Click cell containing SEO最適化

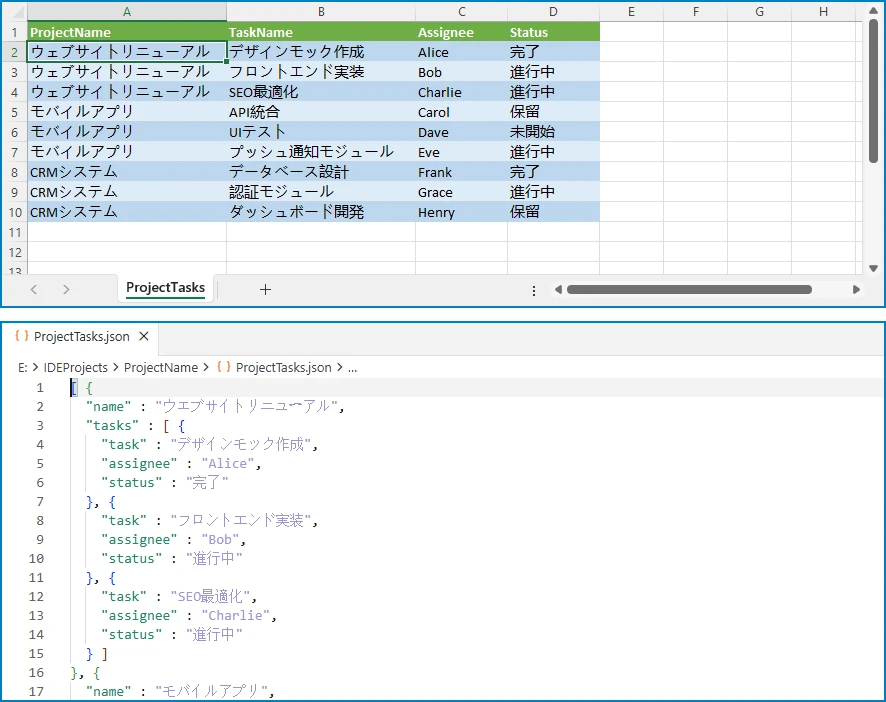coord(321,92)
